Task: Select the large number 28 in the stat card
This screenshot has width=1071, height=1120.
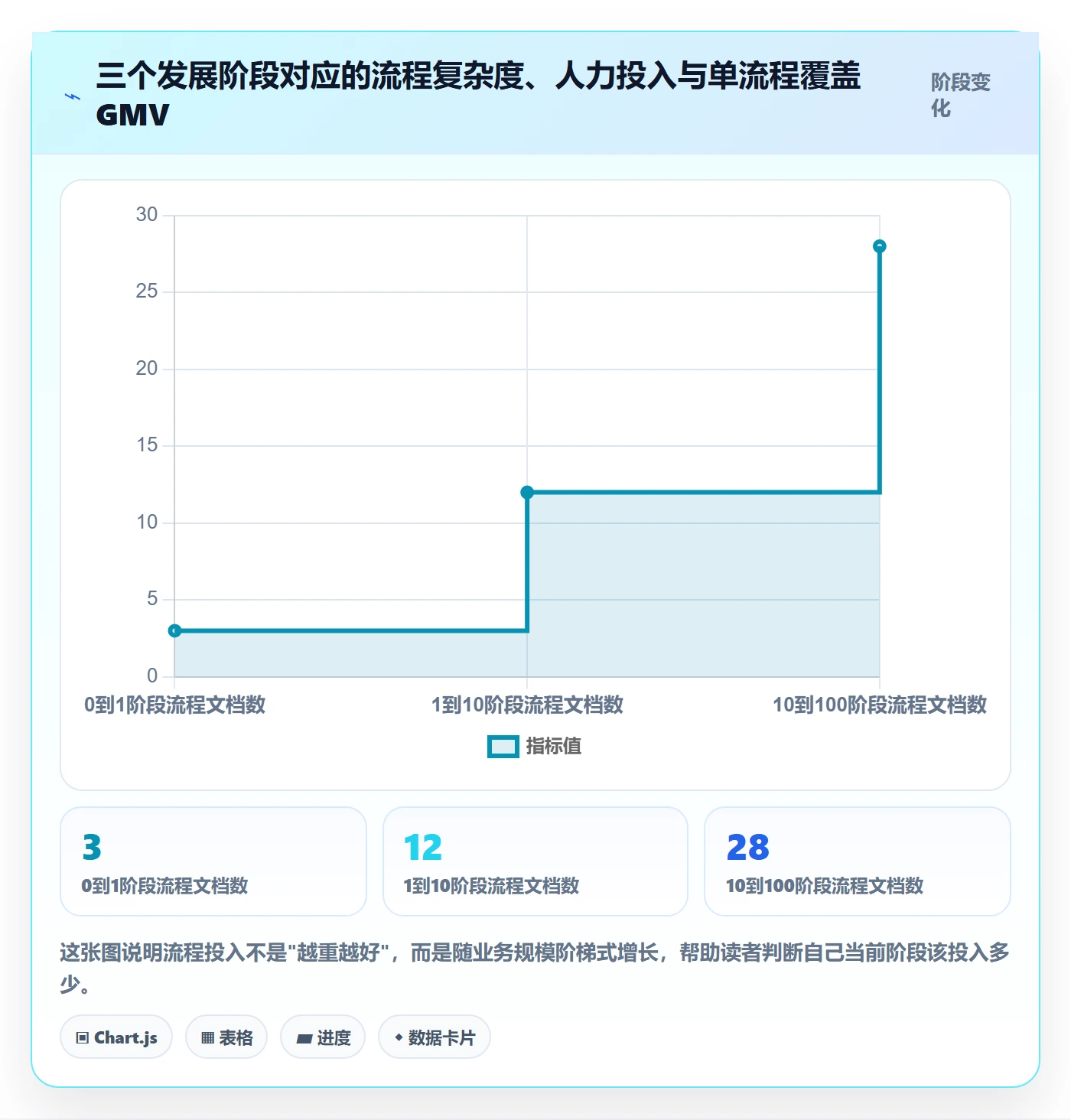Action: [x=748, y=848]
